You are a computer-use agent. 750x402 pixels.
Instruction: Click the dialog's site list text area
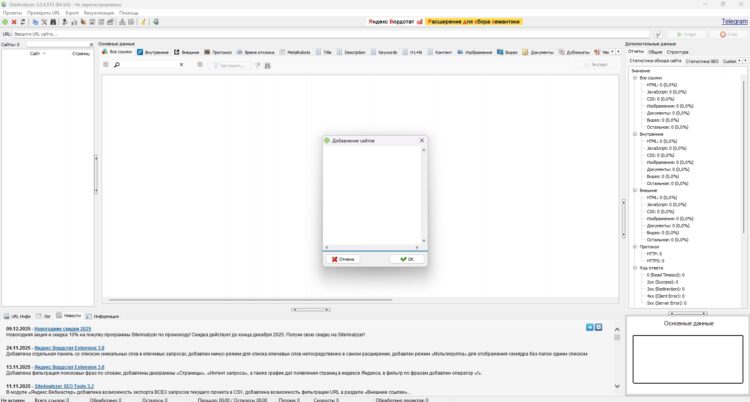pyautogui.click(x=372, y=195)
